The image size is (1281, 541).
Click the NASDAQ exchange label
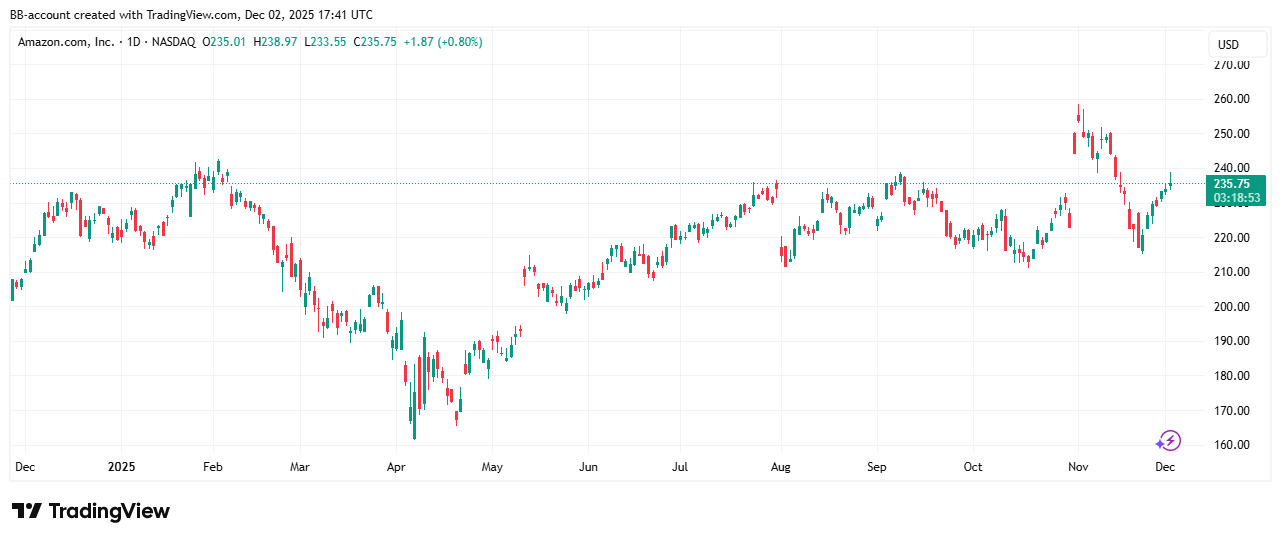coord(174,42)
